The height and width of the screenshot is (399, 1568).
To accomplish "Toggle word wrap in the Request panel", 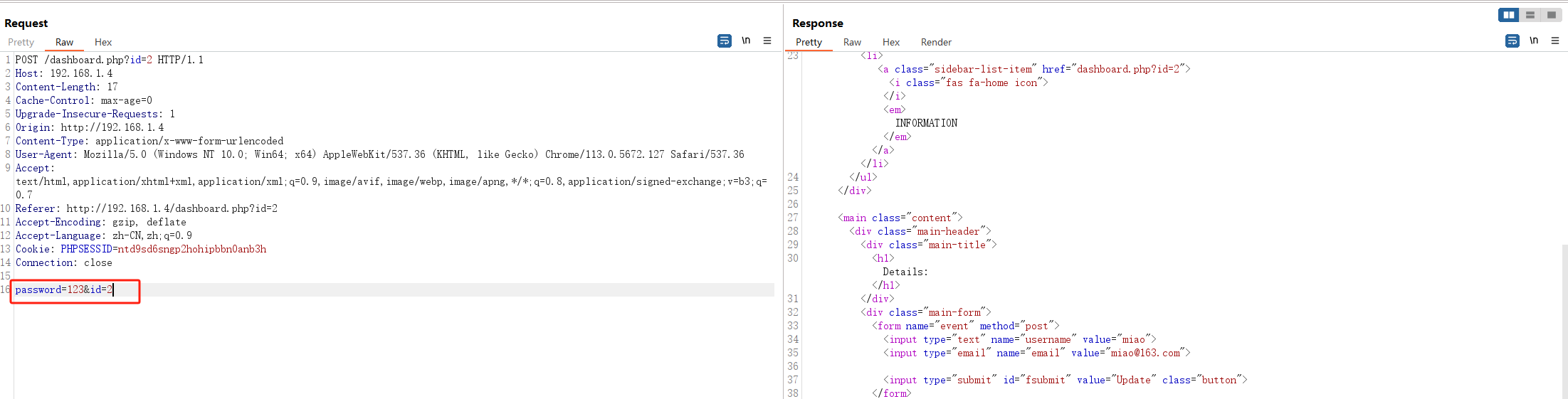I will tap(724, 41).
